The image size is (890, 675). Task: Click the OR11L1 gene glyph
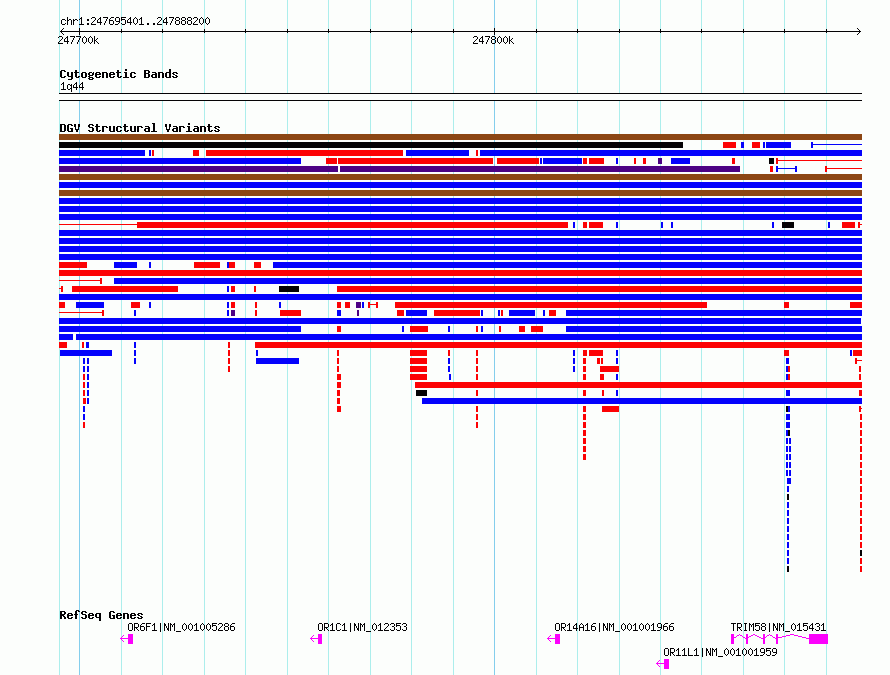point(662,664)
